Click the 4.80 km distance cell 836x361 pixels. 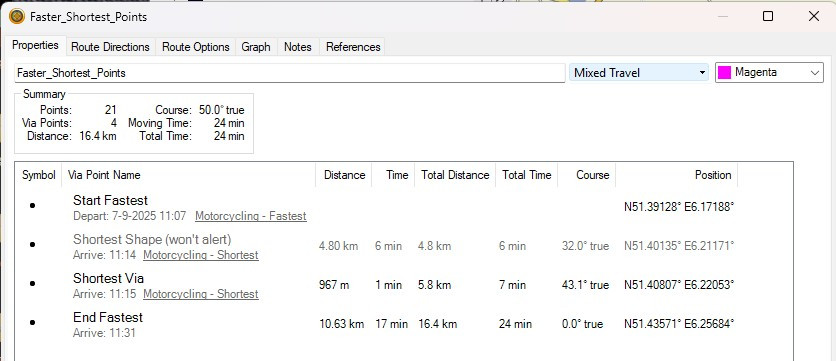[x=339, y=246]
